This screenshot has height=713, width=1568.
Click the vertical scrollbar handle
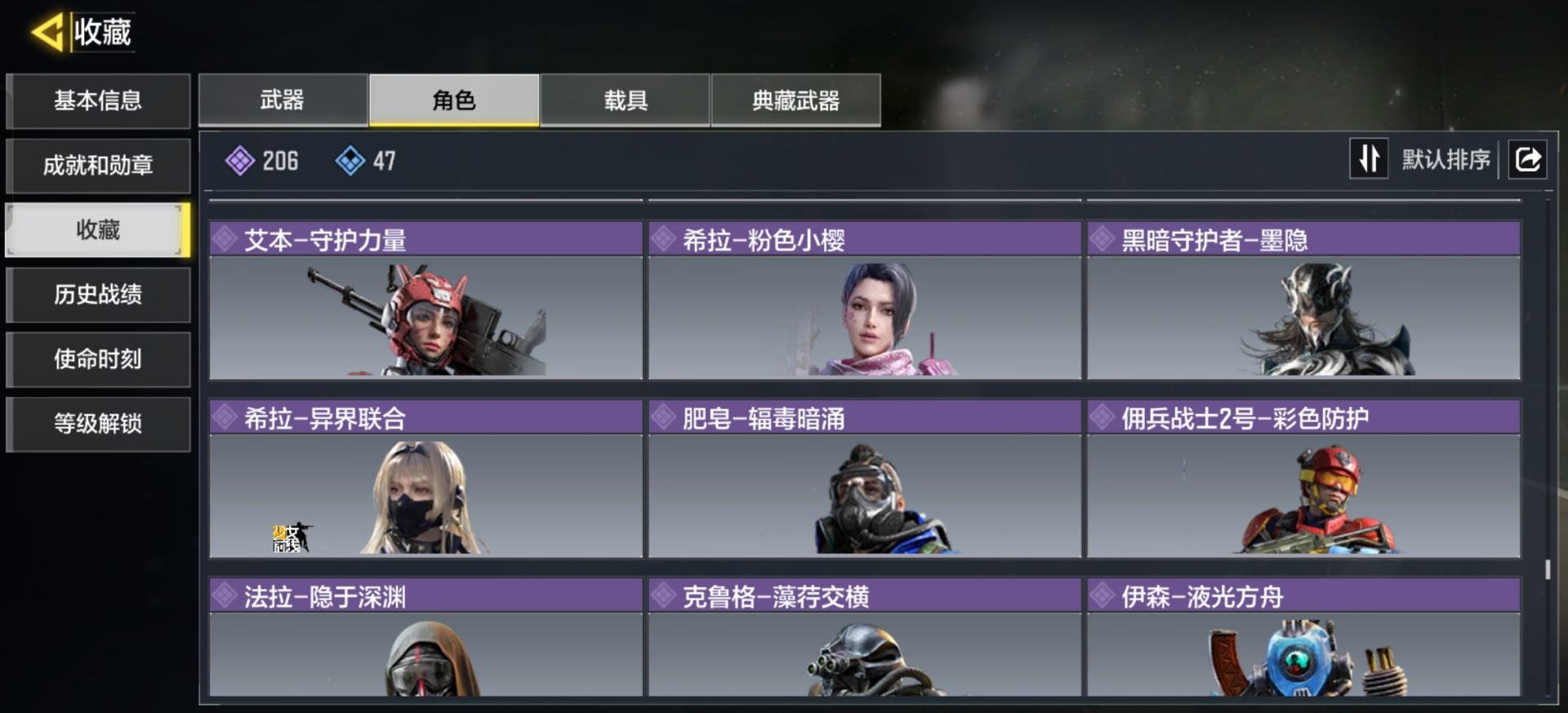pos(1548,569)
